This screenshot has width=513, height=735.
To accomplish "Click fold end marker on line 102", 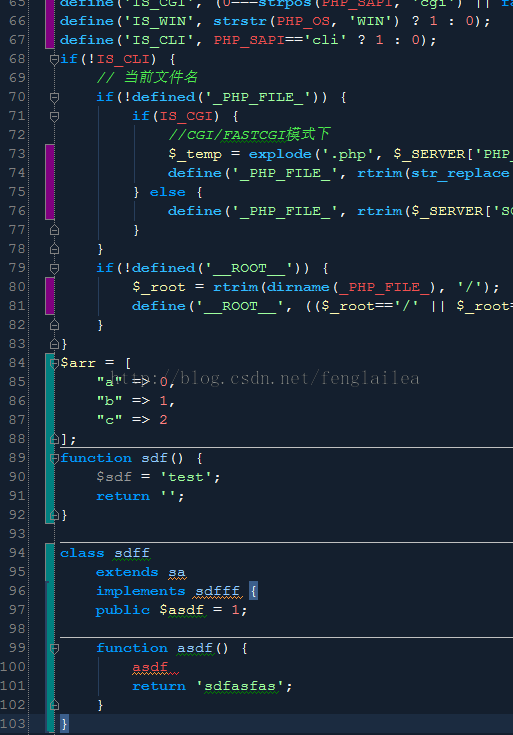I will click(x=54, y=705).
